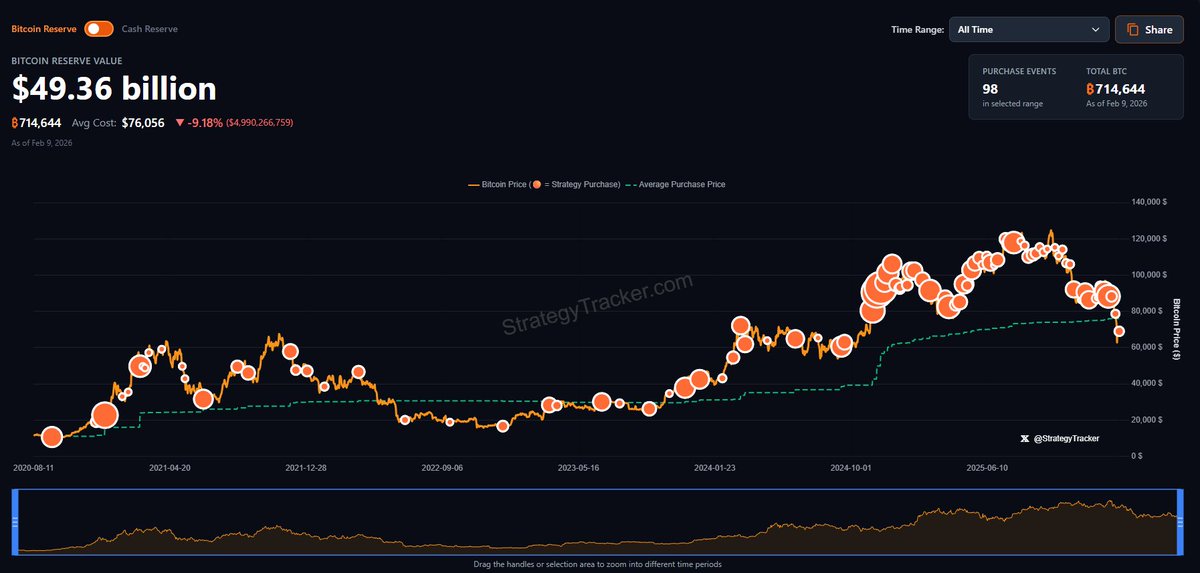Click the red down-triangle loss icon
This screenshot has height=573, width=1200.
[x=179, y=123]
